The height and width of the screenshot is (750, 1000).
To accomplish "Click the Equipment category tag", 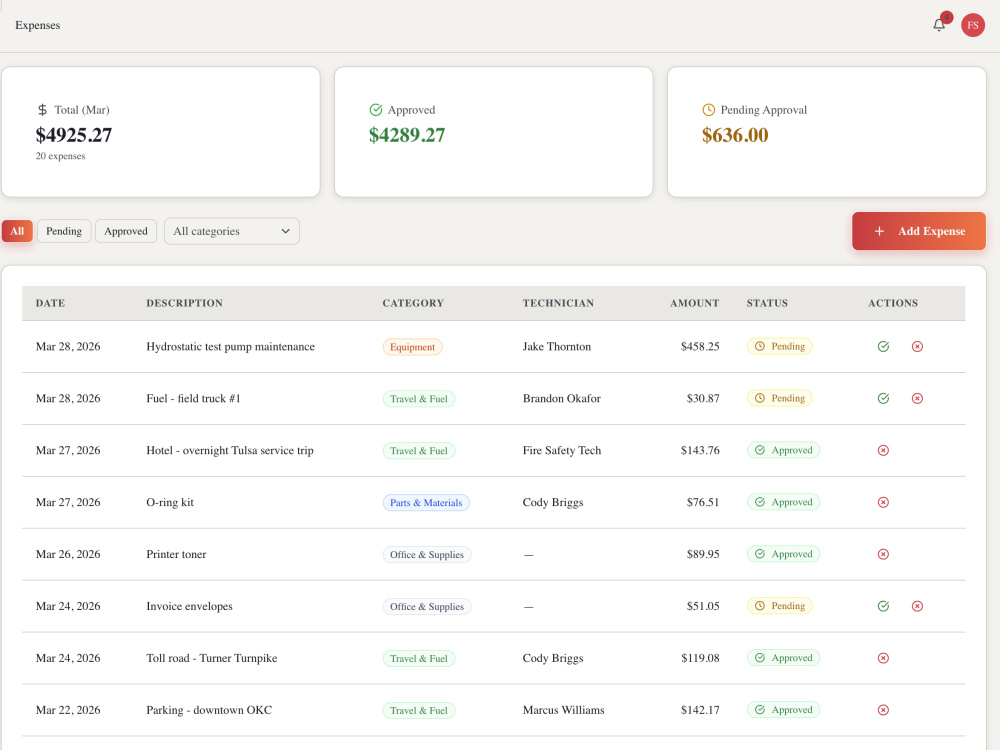I will pyautogui.click(x=412, y=347).
